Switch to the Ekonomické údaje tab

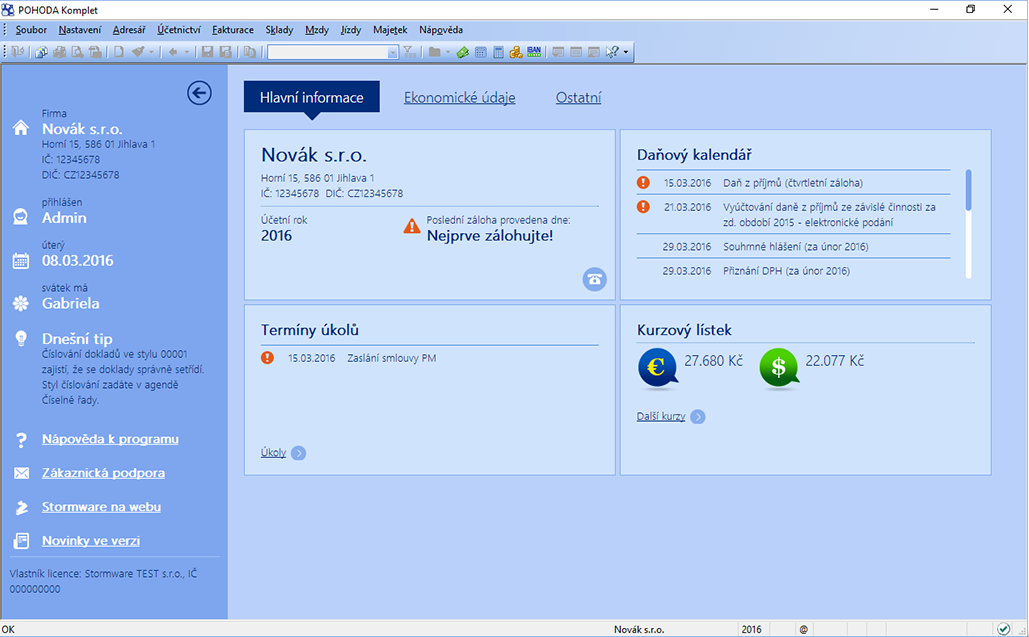click(459, 98)
